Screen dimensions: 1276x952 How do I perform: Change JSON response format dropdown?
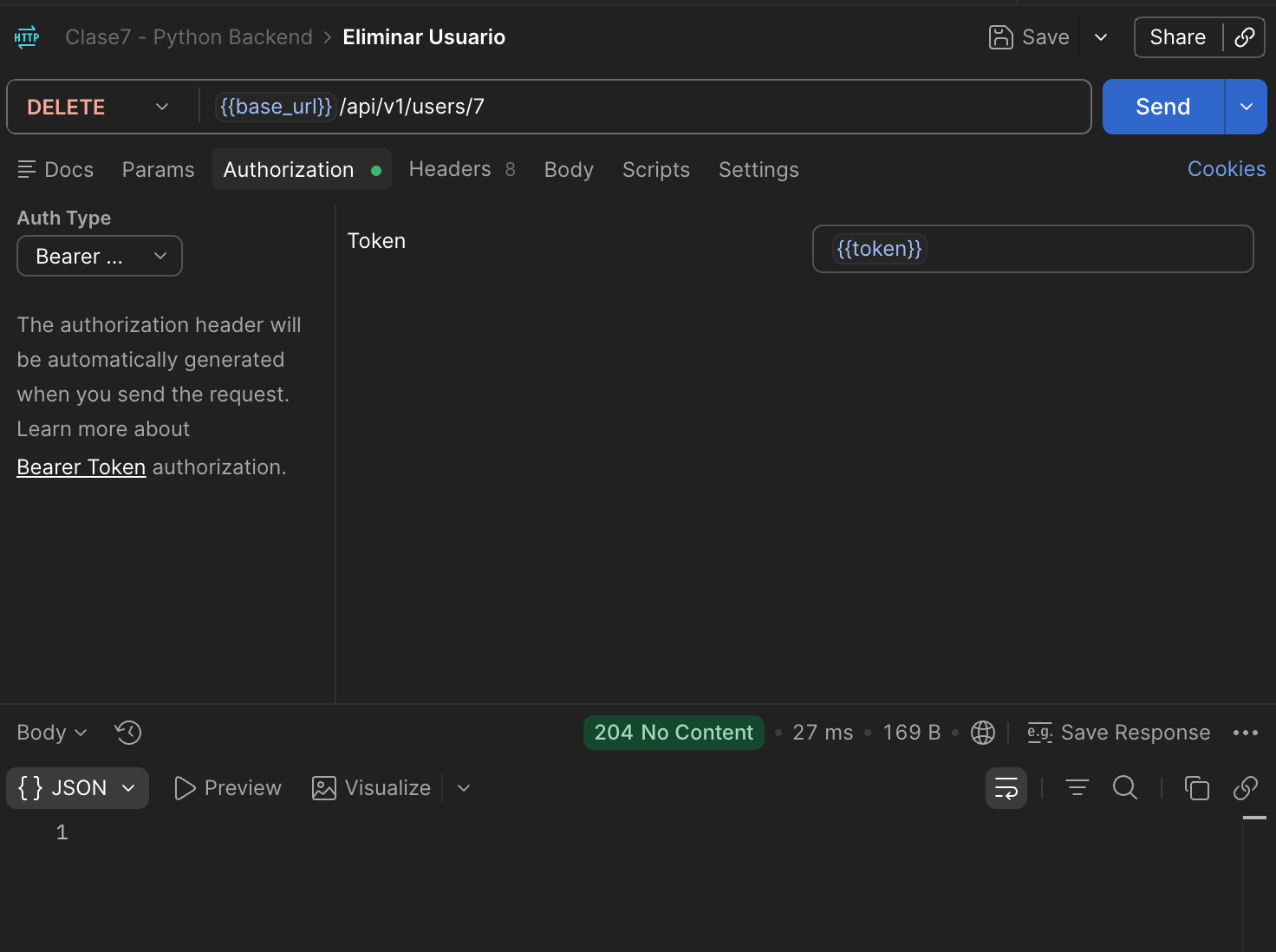[77, 788]
